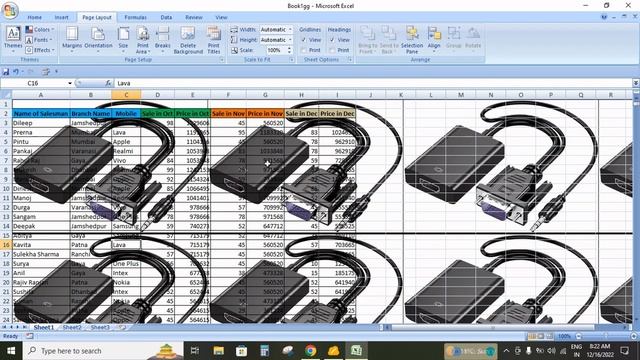Select column C header
This screenshot has height=360, width=640.
[126, 95]
